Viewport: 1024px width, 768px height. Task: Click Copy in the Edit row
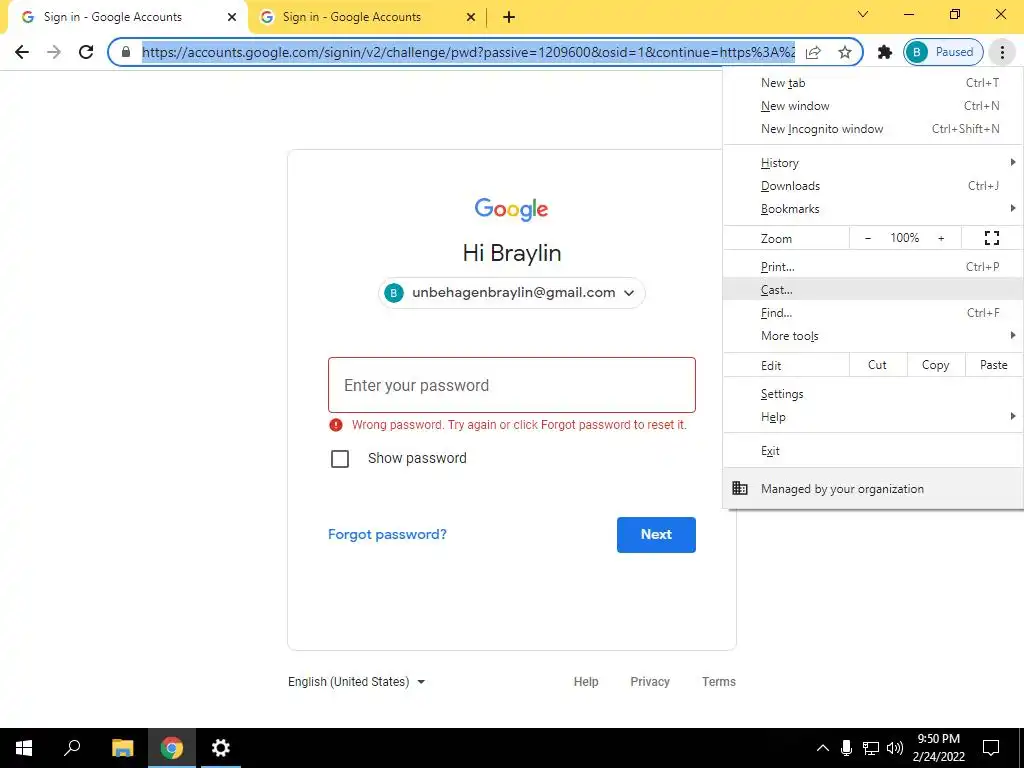point(935,365)
